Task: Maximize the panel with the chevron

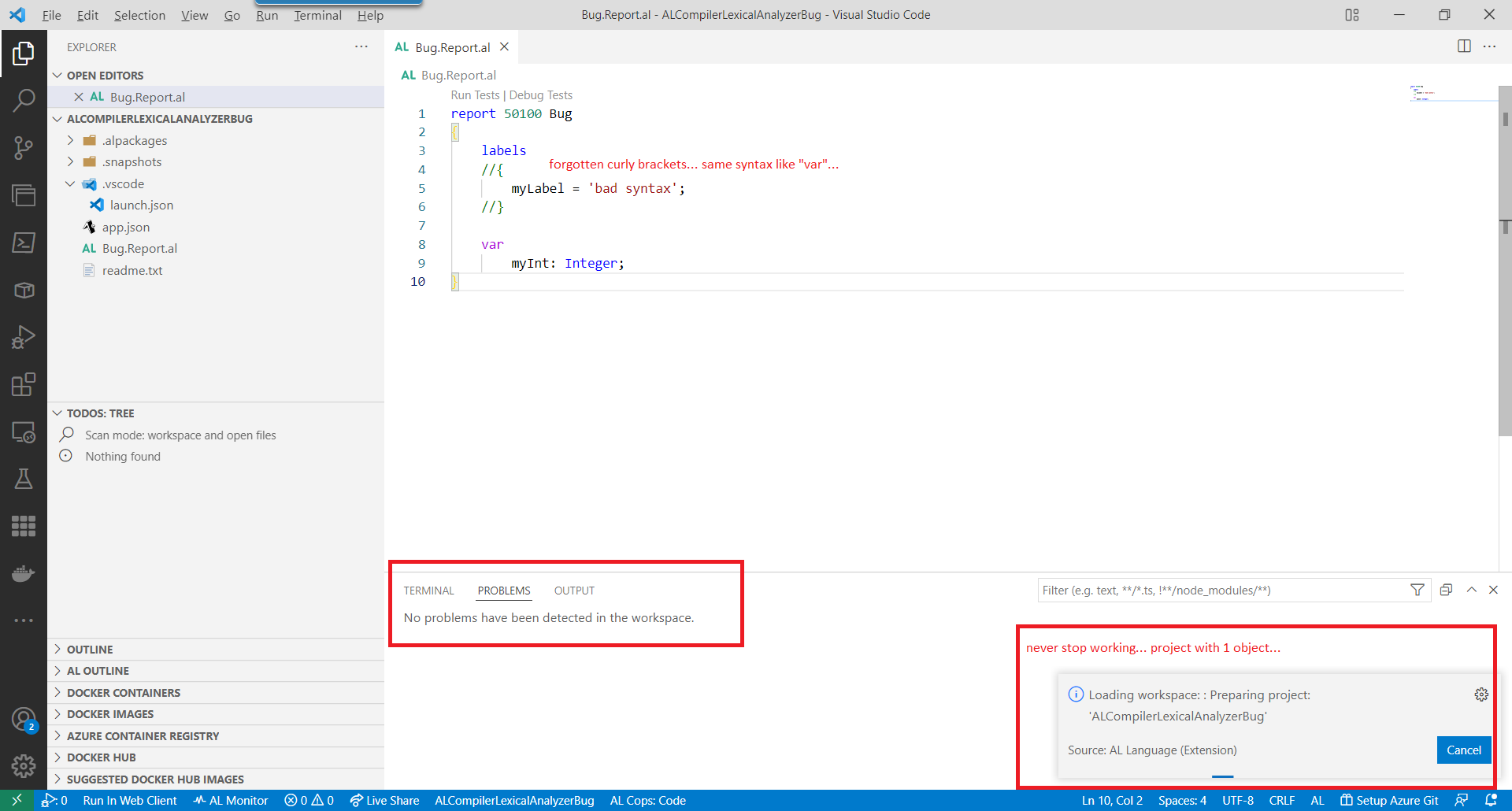Action: pos(1472,590)
